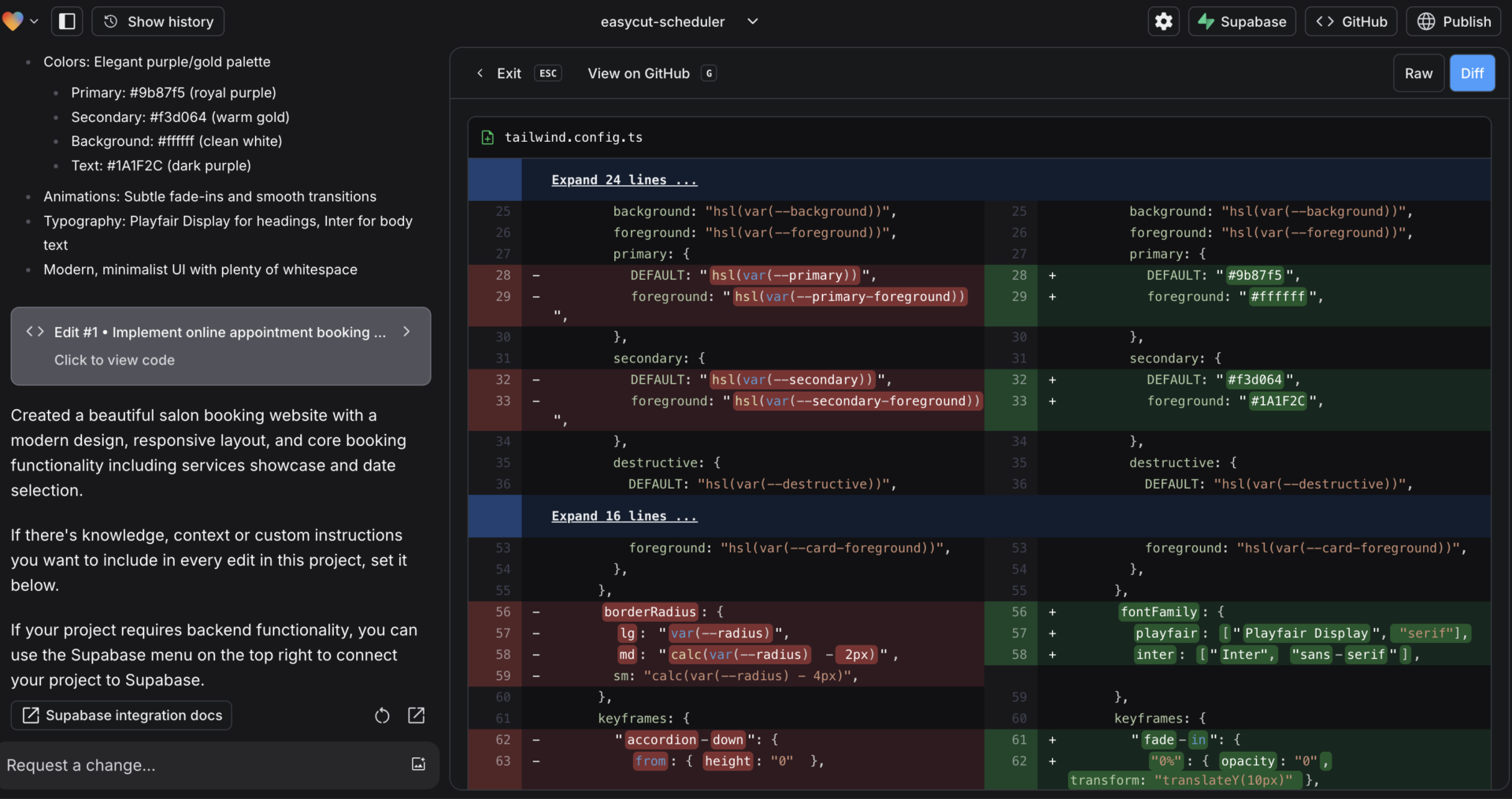This screenshot has height=799, width=1512.
Task: Open Supabase integration docs
Action: pos(120,715)
